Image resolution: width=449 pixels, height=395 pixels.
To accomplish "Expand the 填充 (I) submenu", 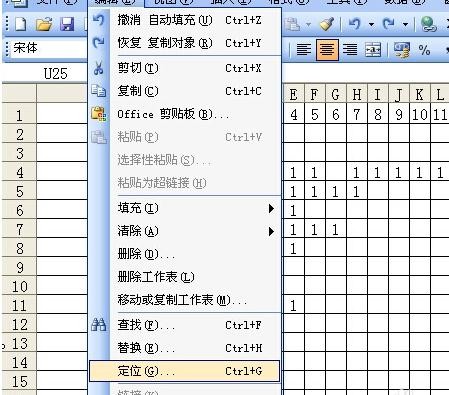I will coord(185,208).
